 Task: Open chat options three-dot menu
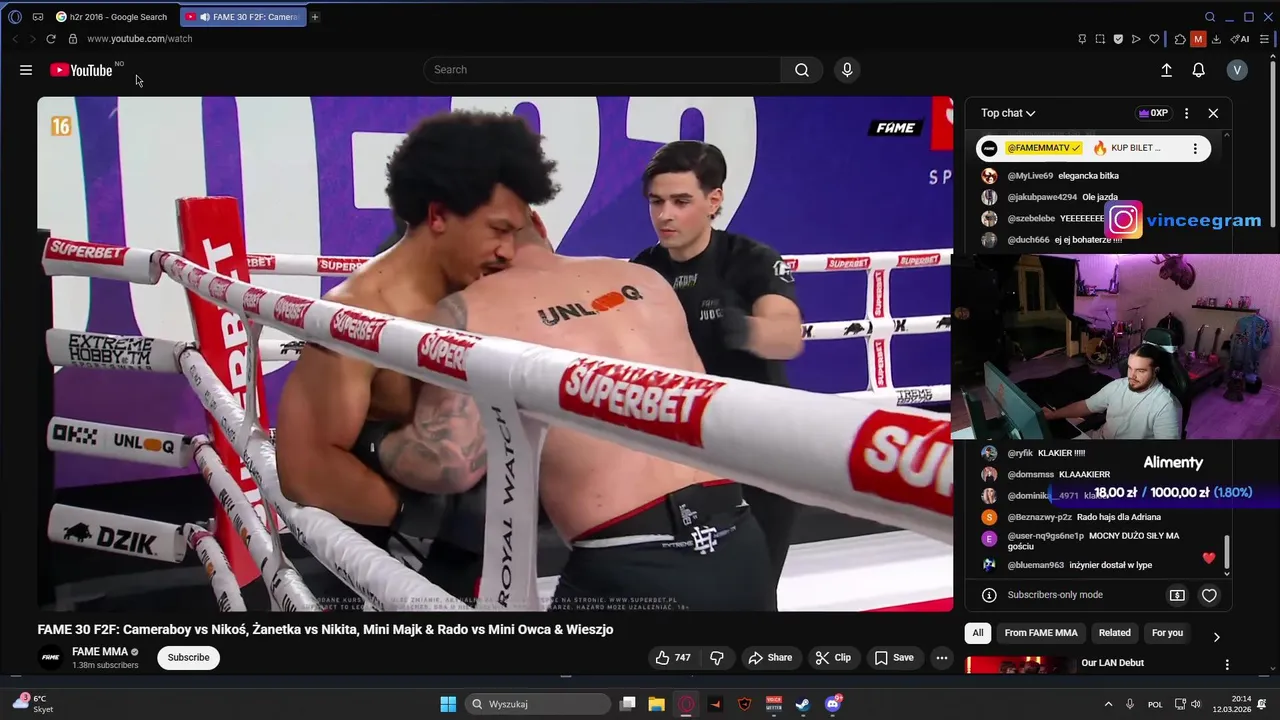[1186, 113]
